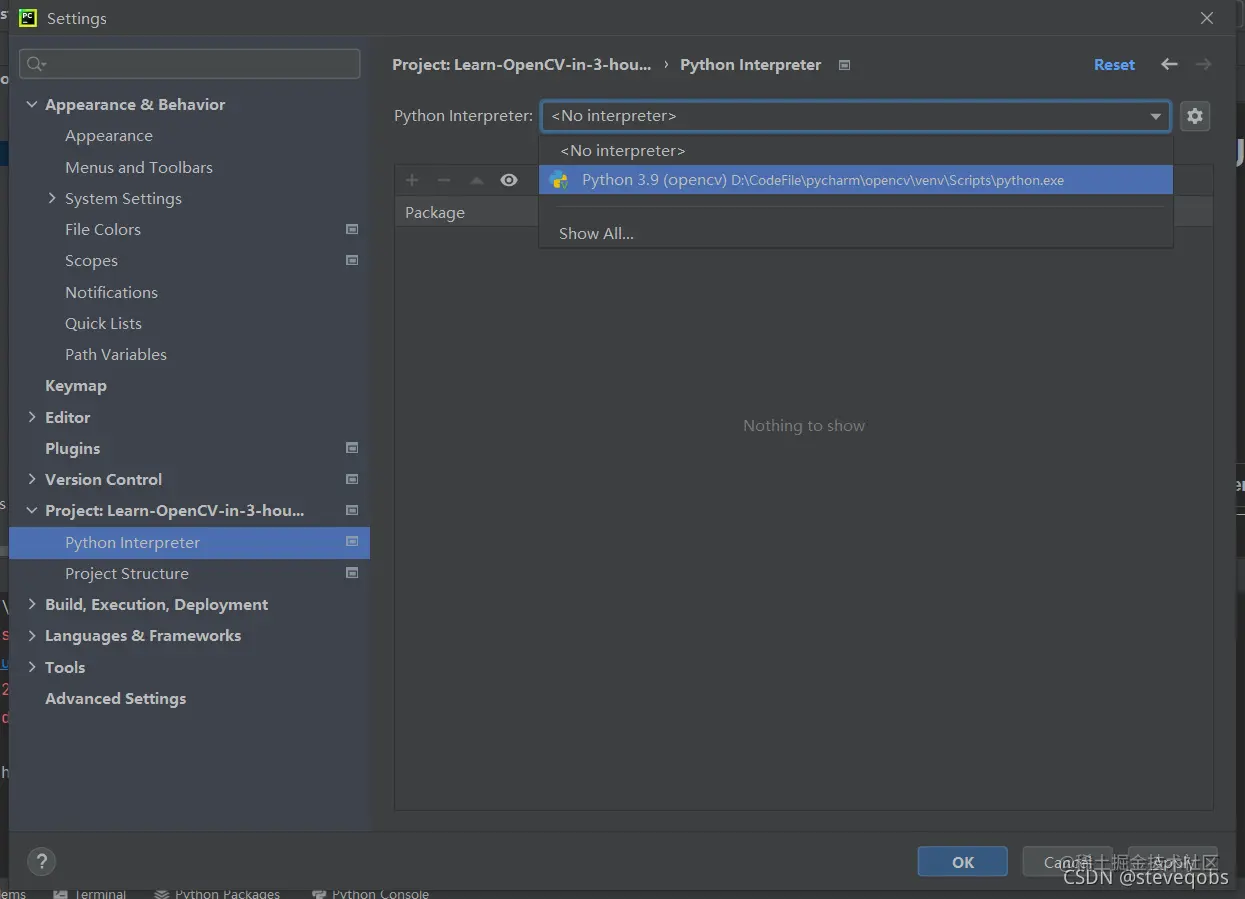Click the Cancel button

pos(1068,862)
